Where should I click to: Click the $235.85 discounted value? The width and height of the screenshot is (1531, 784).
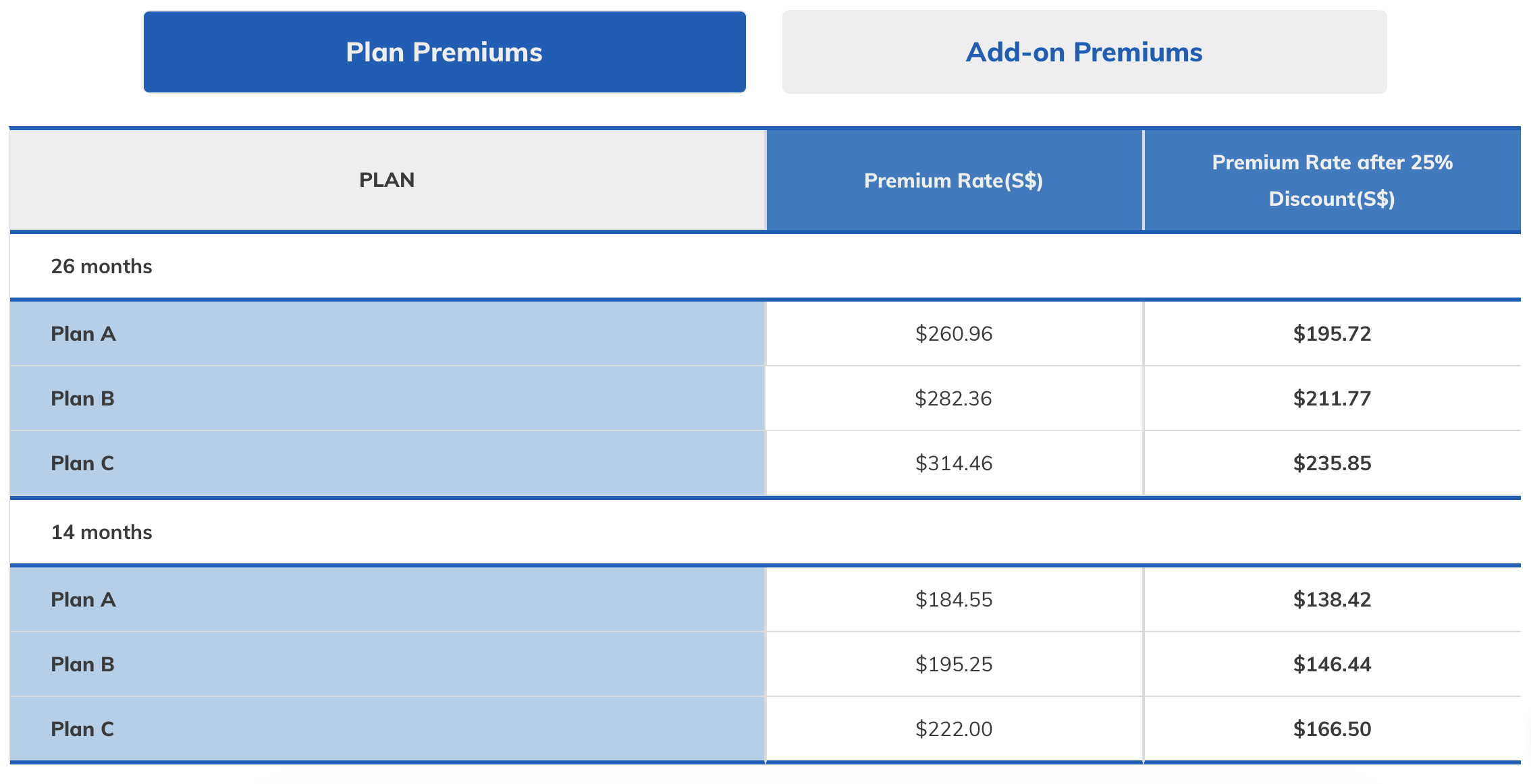[x=1332, y=463]
